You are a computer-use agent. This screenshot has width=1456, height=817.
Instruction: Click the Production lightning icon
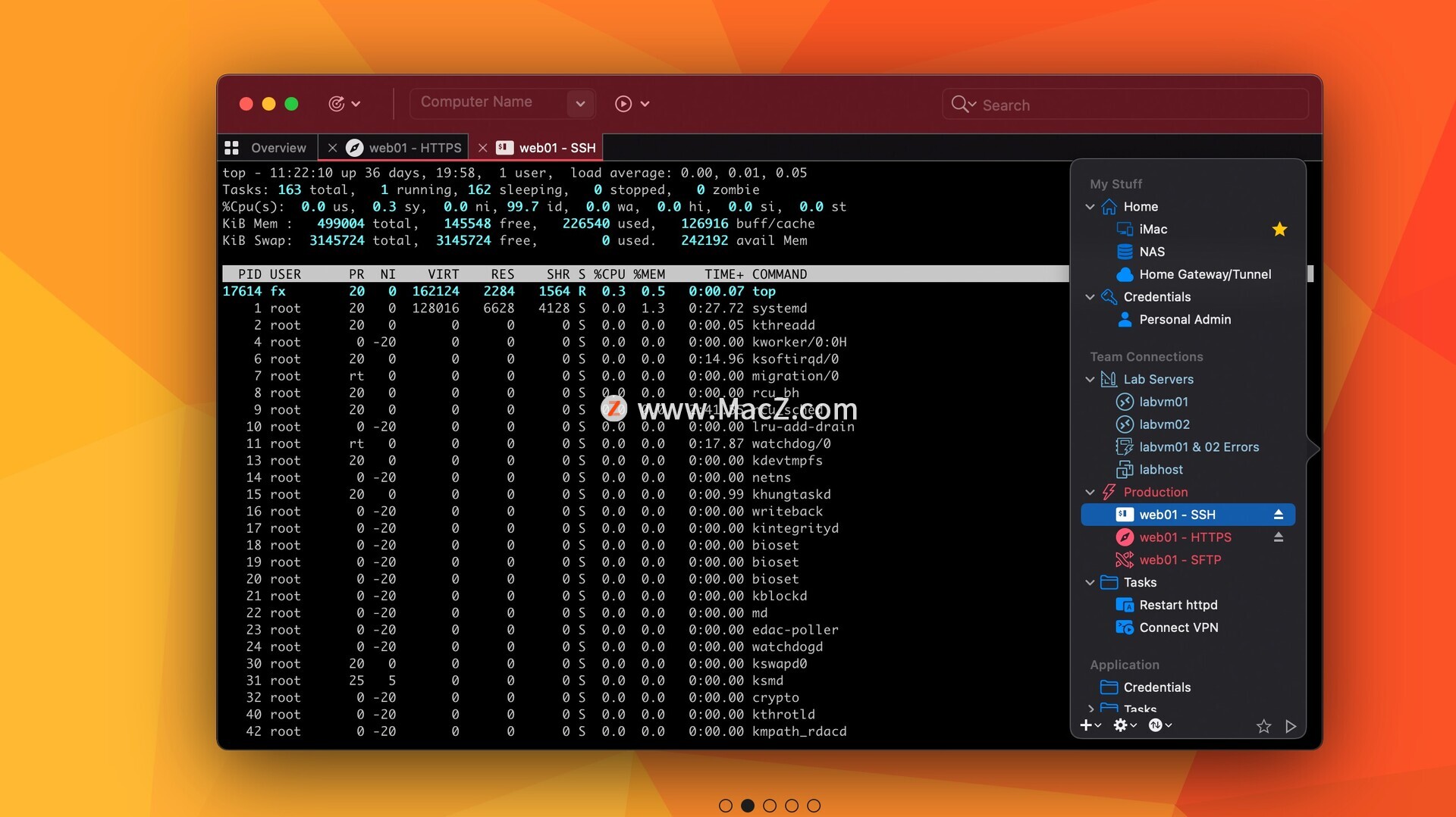click(1109, 493)
